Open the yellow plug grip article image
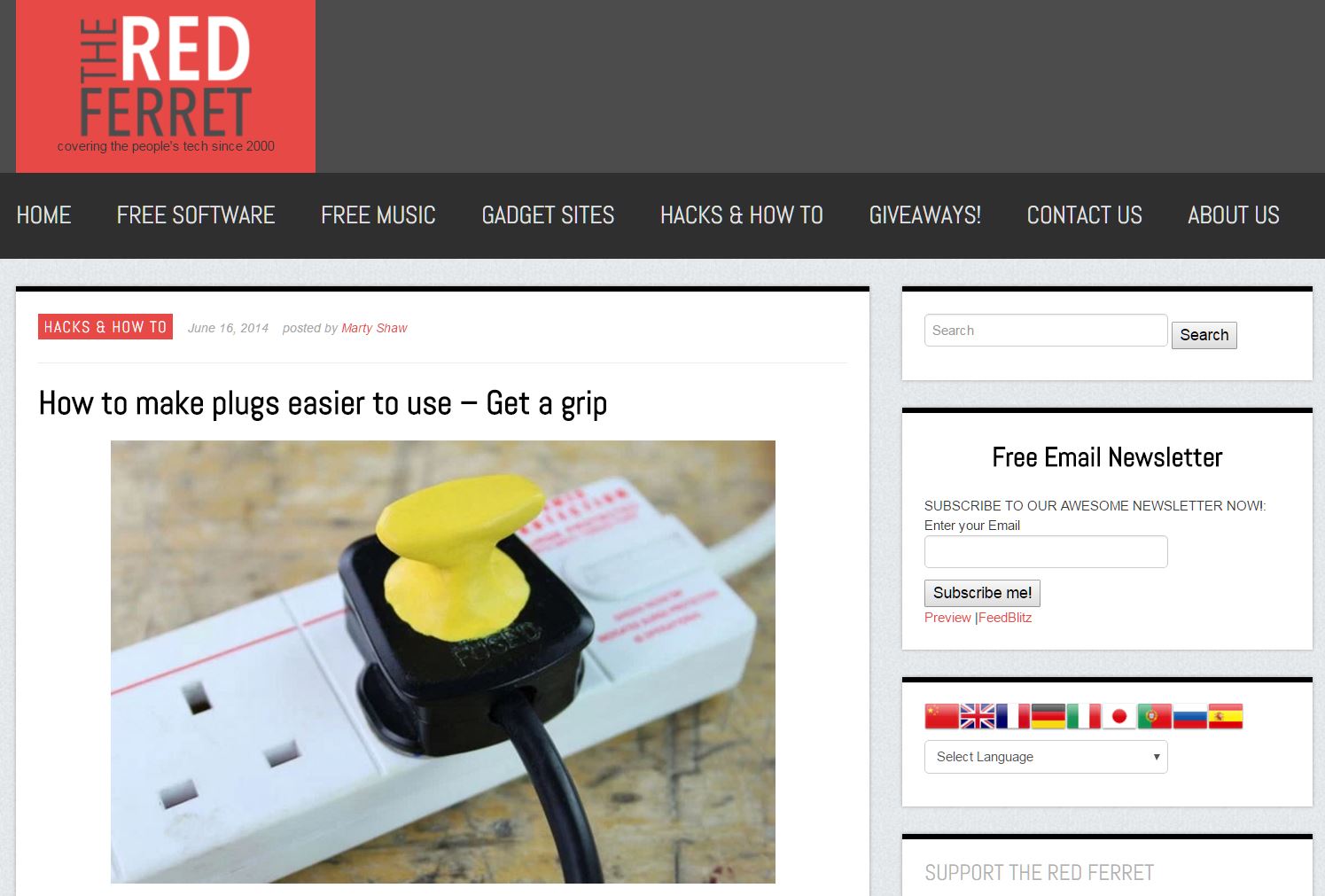Image resolution: width=1325 pixels, height=896 pixels. (443, 662)
